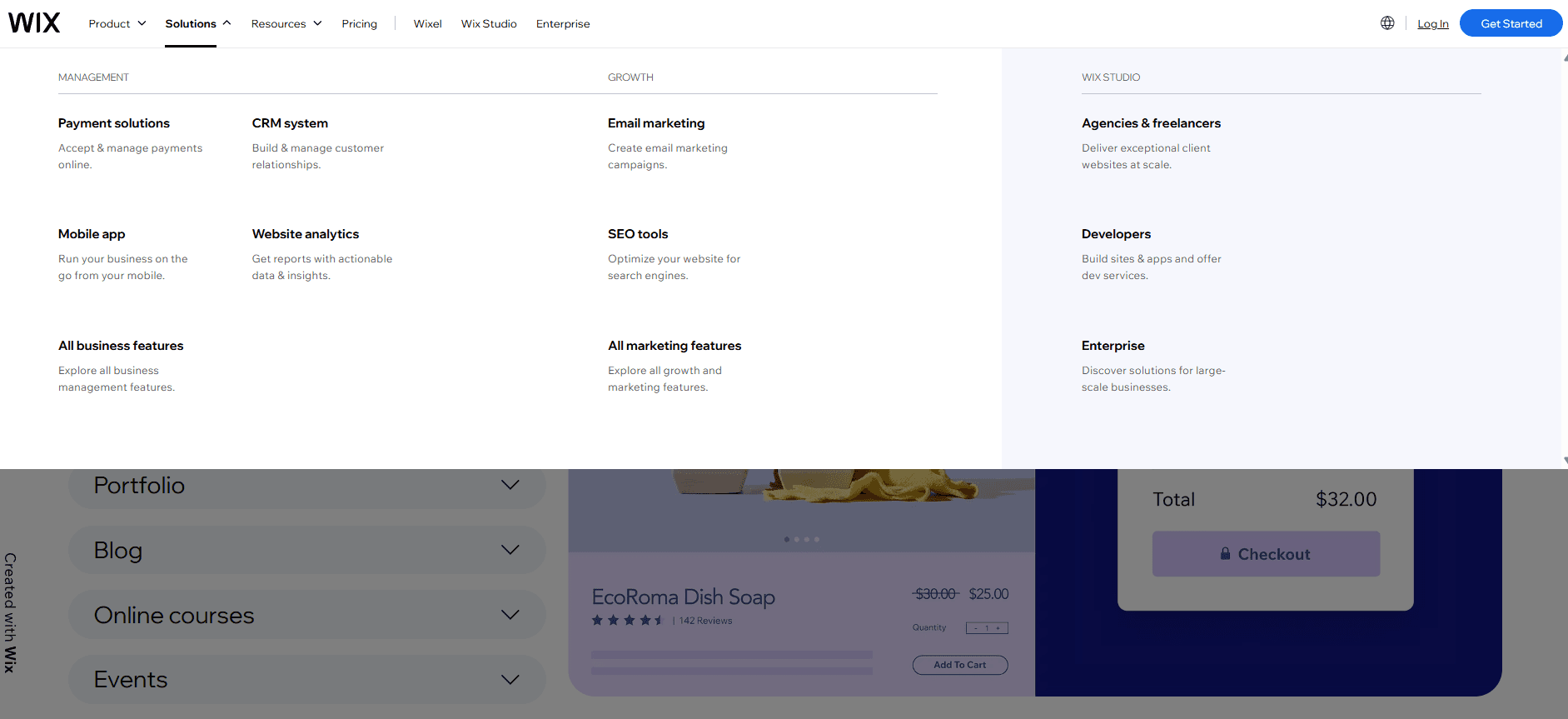Click the Wix logo
The width and height of the screenshot is (1568, 719).
pos(34,23)
